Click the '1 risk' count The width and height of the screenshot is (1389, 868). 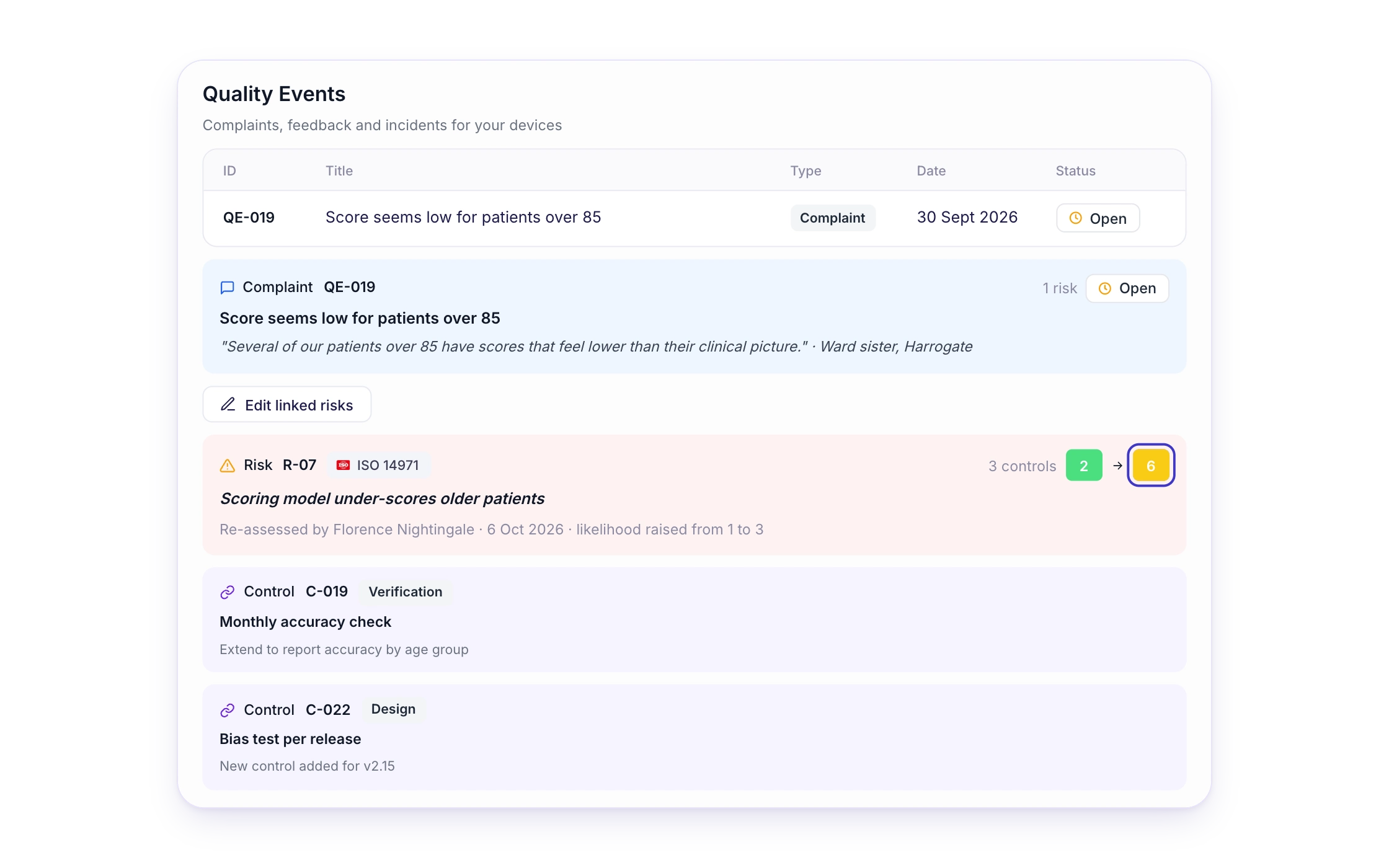pyautogui.click(x=1060, y=288)
